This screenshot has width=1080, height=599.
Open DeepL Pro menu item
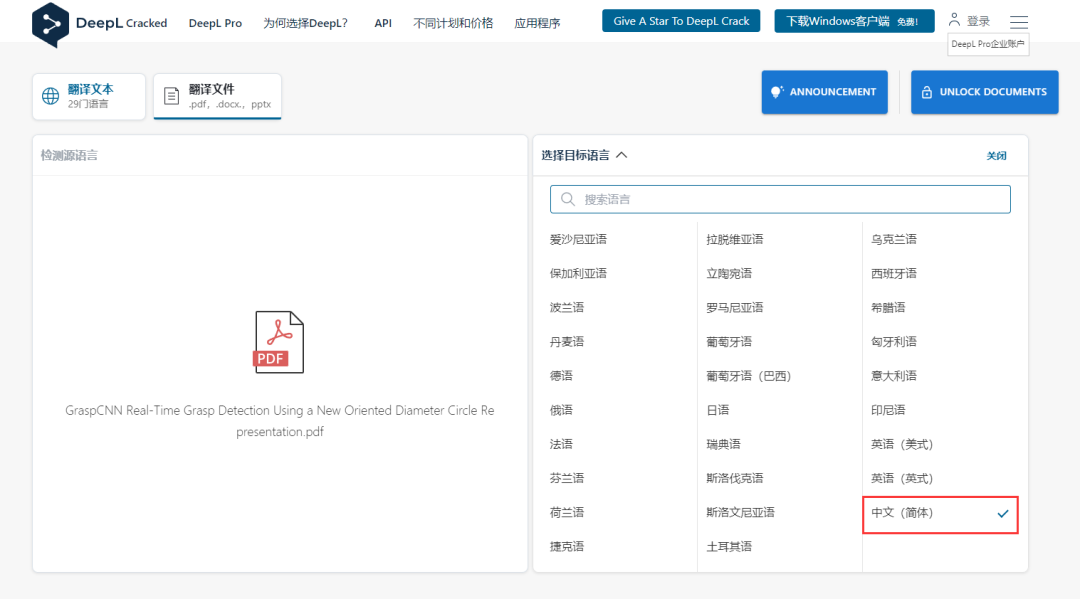coord(215,23)
